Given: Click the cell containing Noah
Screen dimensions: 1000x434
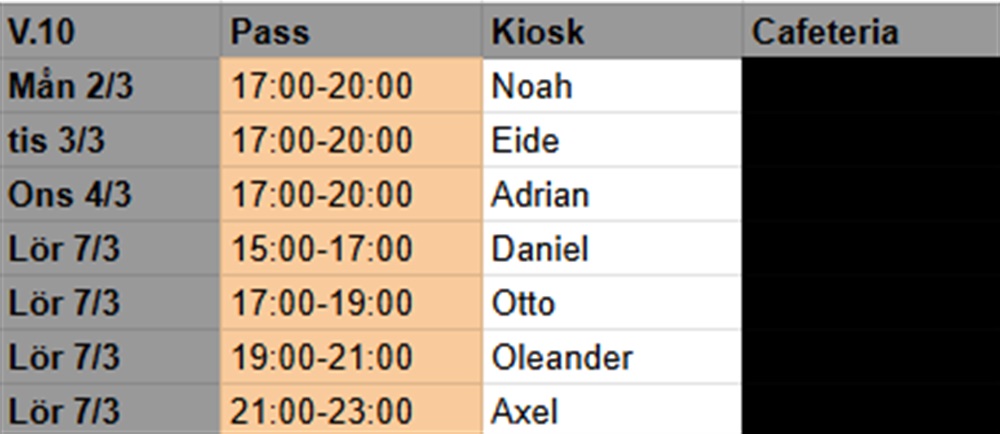Looking at the screenshot, I should click(611, 86).
